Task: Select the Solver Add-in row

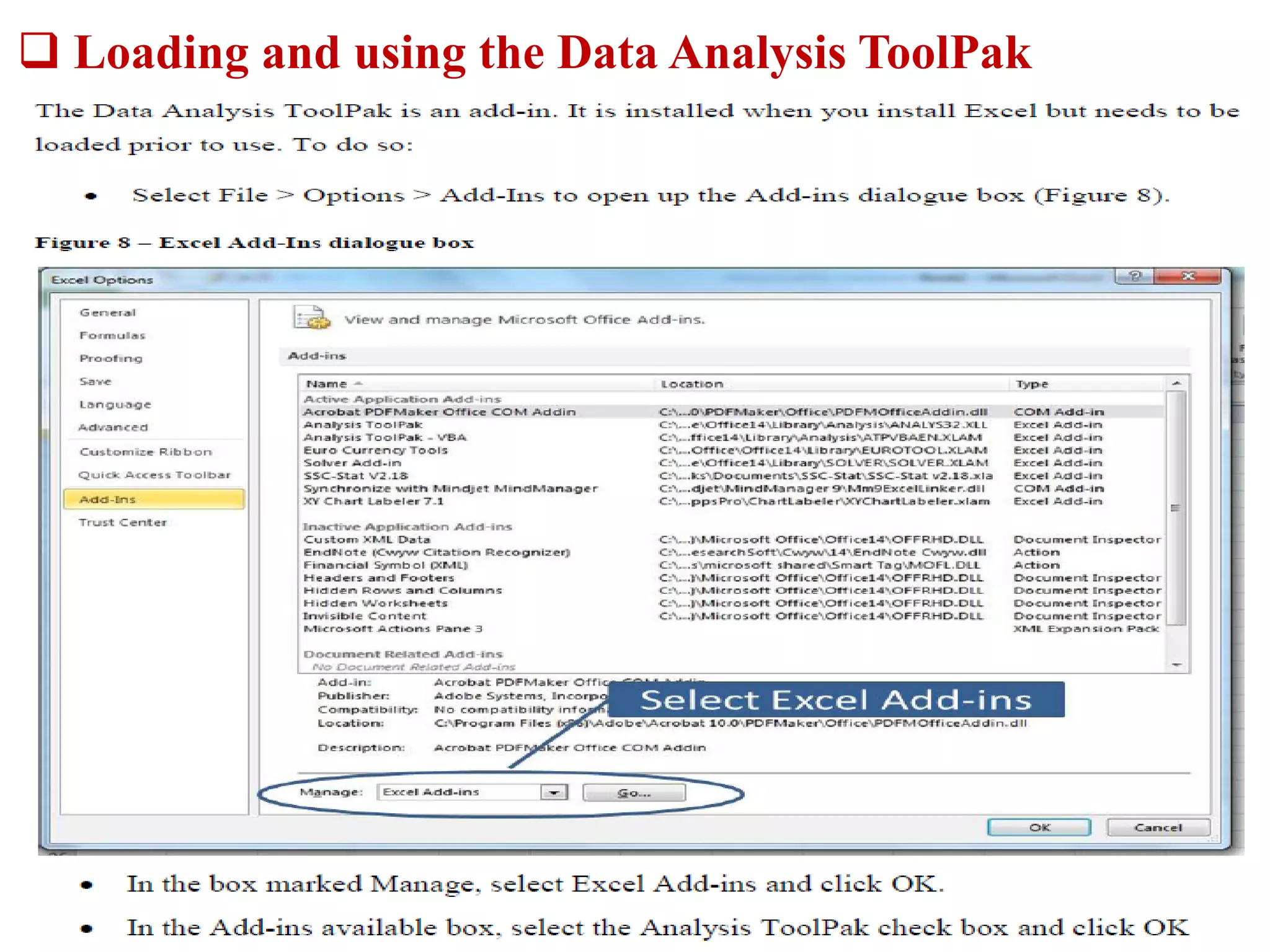Action: click(732, 463)
